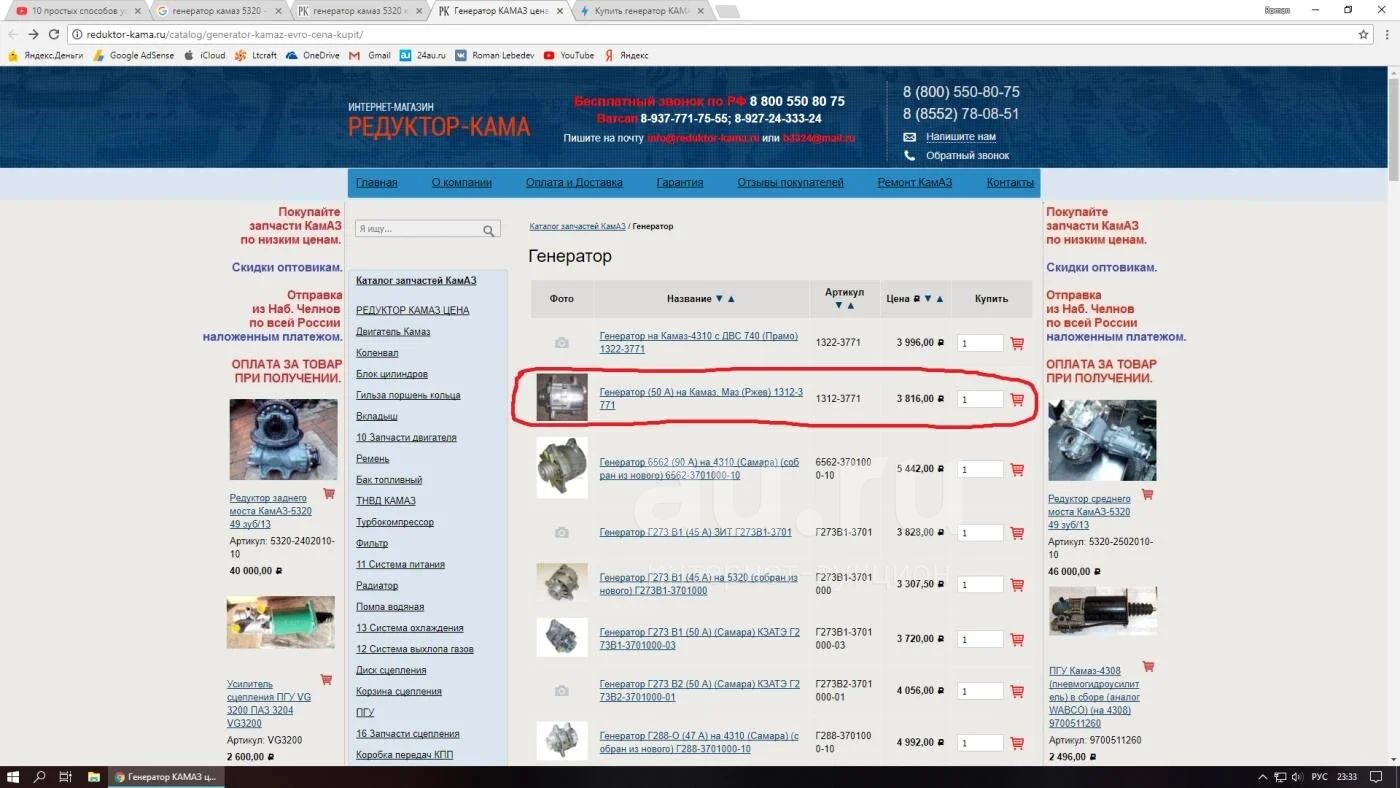Open the Турбокомпрессор category

pyautogui.click(x=395, y=523)
